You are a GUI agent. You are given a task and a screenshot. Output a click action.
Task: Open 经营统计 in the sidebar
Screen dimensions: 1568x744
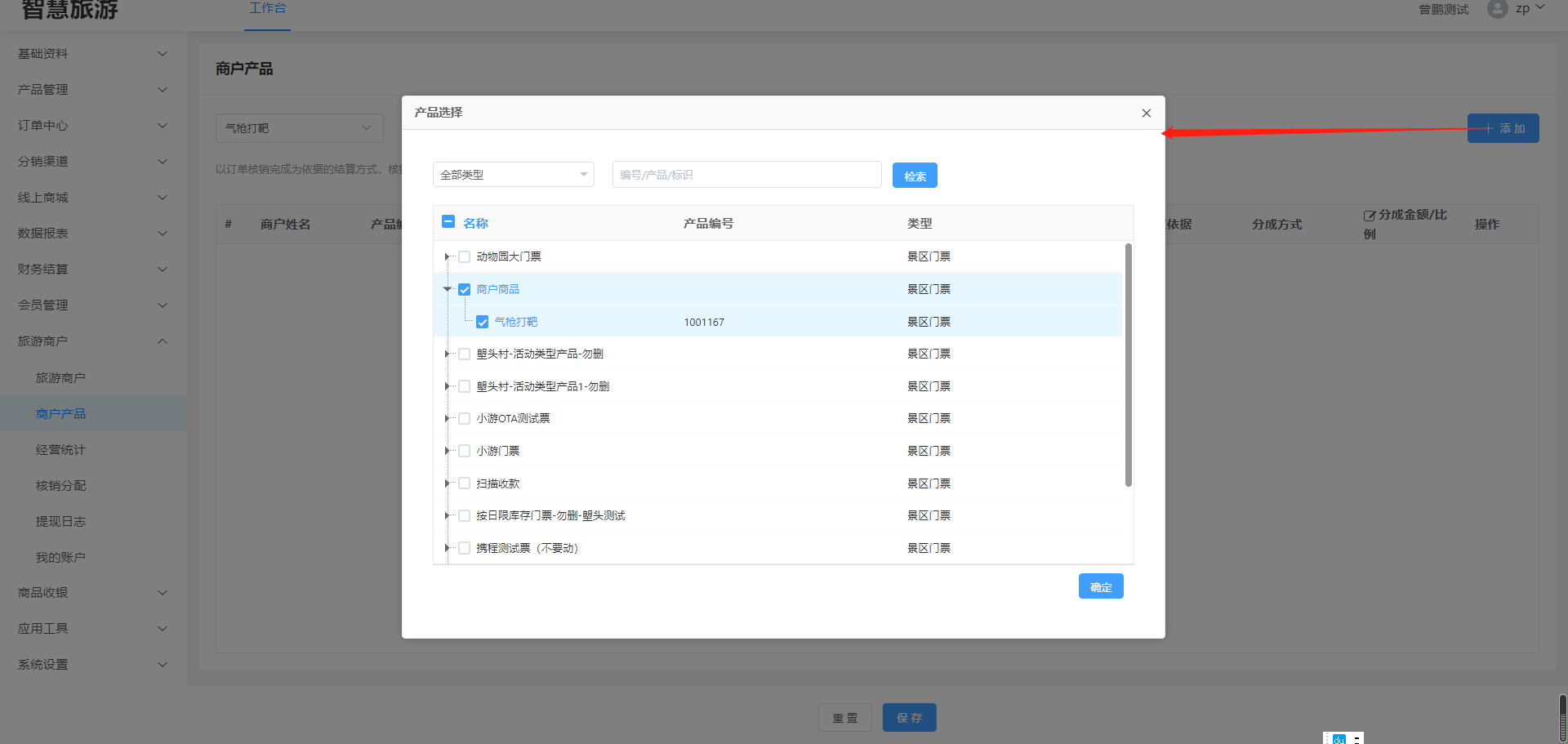point(60,450)
